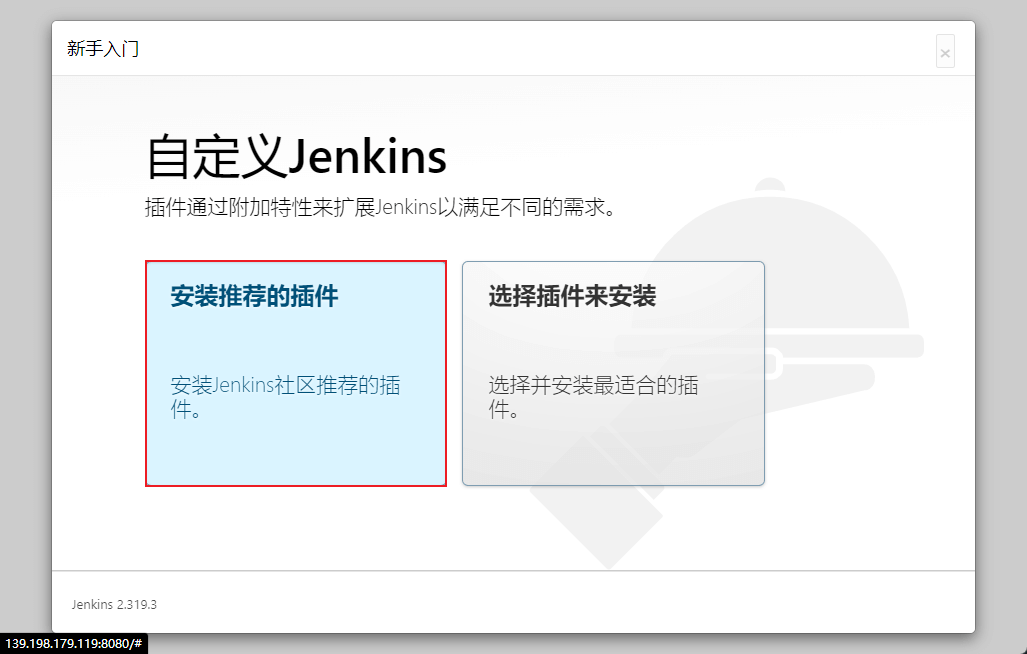This screenshot has height=654, width=1027.
Task: Click the 'Jenkins 2.319.3' version text
Action: pos(115,604)
